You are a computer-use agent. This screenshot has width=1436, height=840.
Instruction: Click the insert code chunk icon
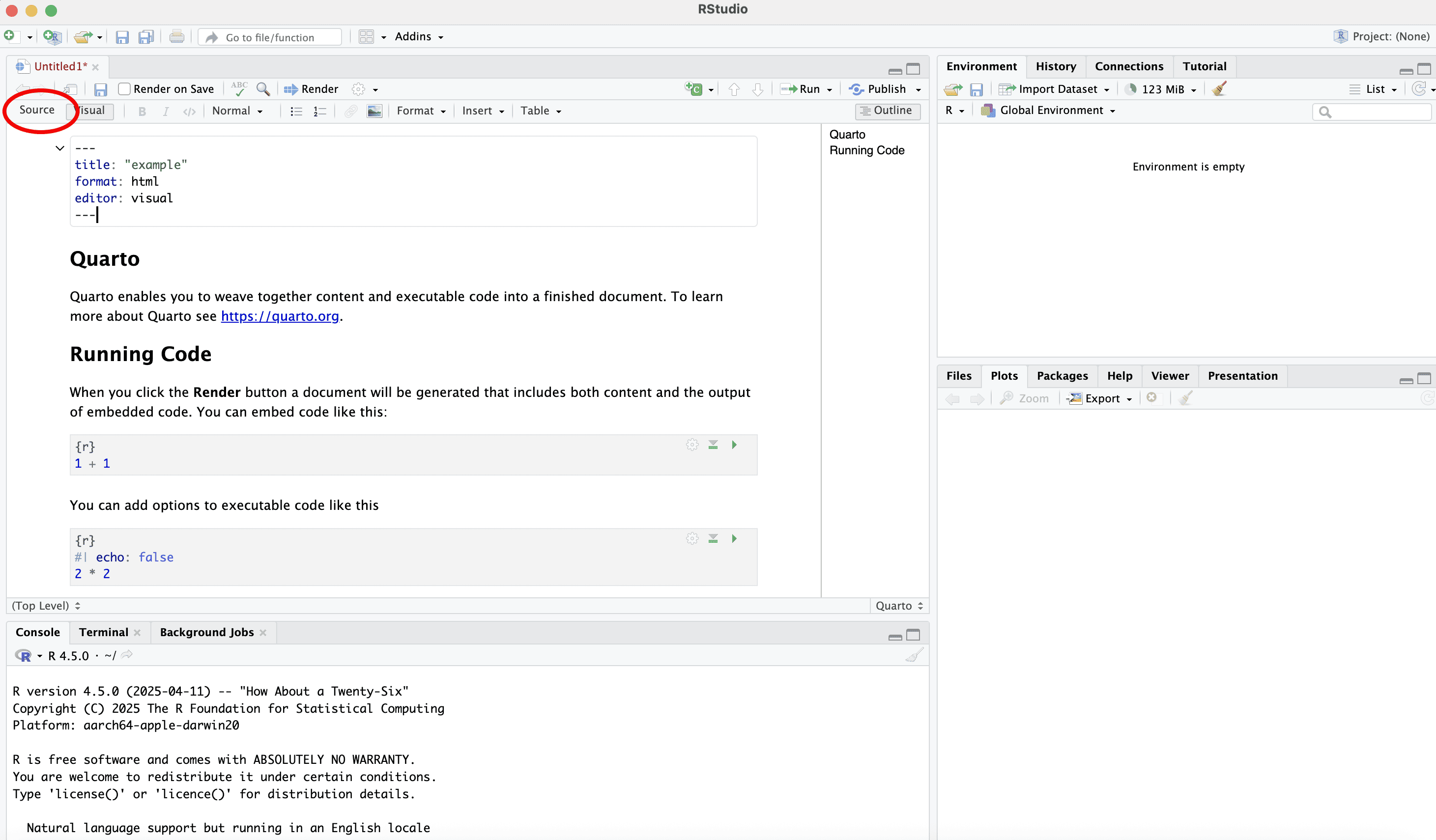pyautogui.click(x=693, y=89)
